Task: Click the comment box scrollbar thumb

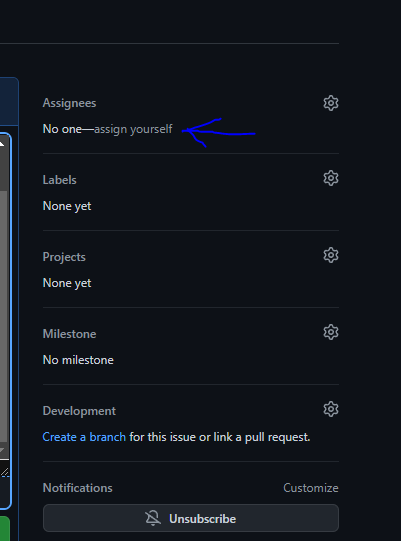Action: pyautogui.click(x=3, y=316)
